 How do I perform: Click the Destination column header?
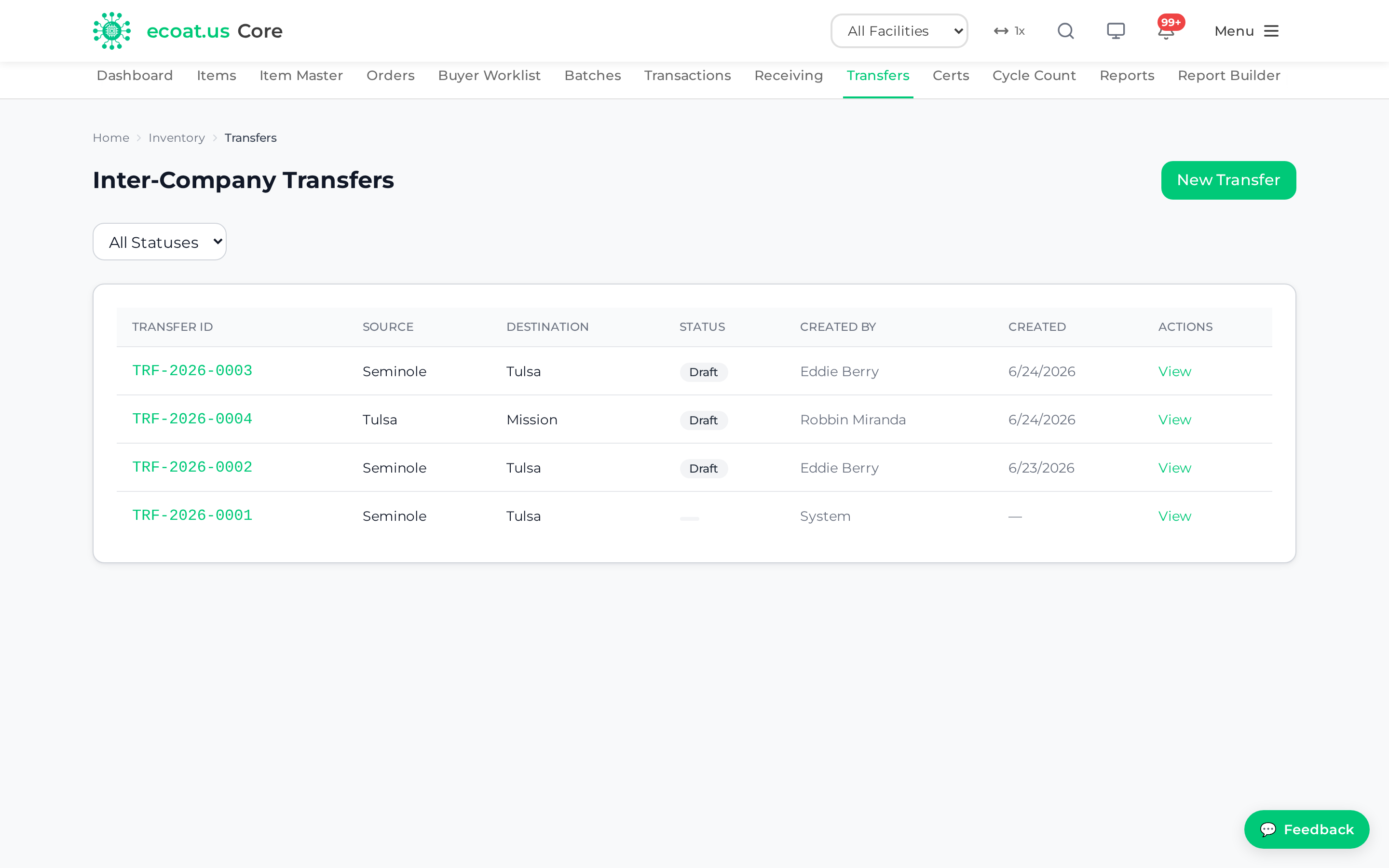coord(547,326)
